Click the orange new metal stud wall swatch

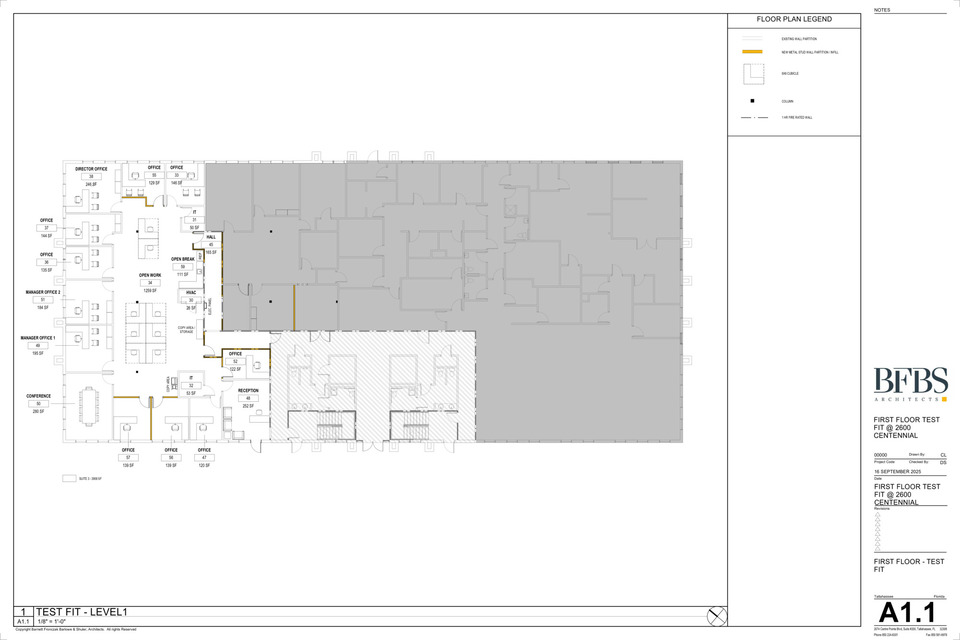753,52
